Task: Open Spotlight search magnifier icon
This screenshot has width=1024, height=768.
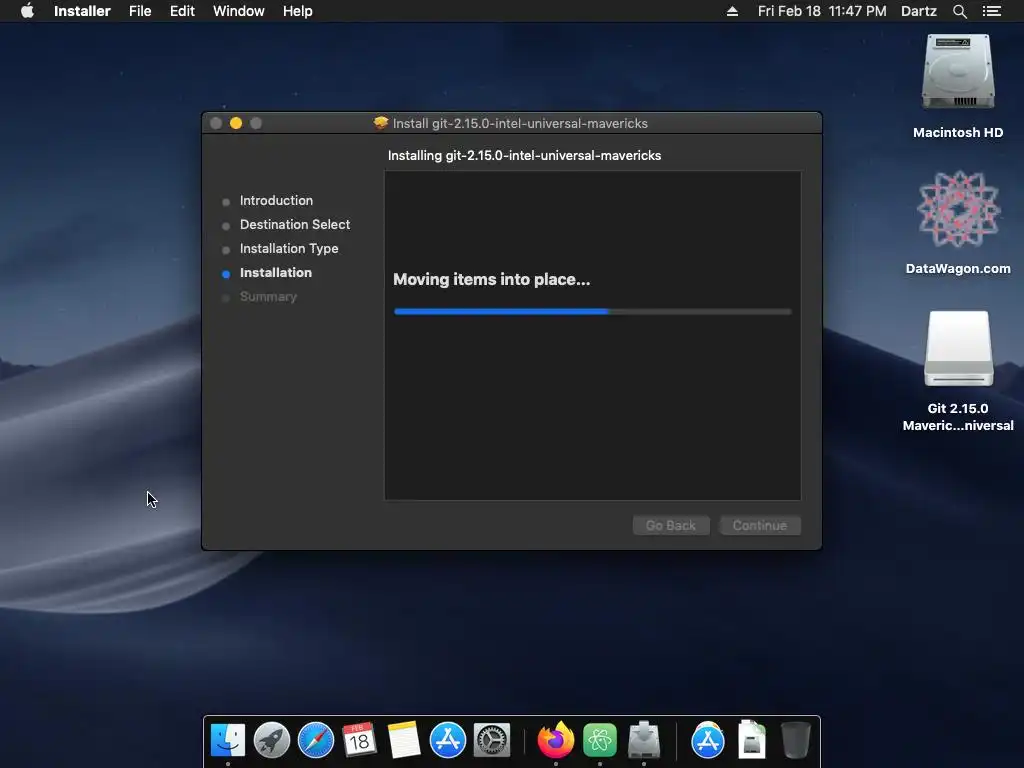Action: pyautogui.click(x=959, y=11)
